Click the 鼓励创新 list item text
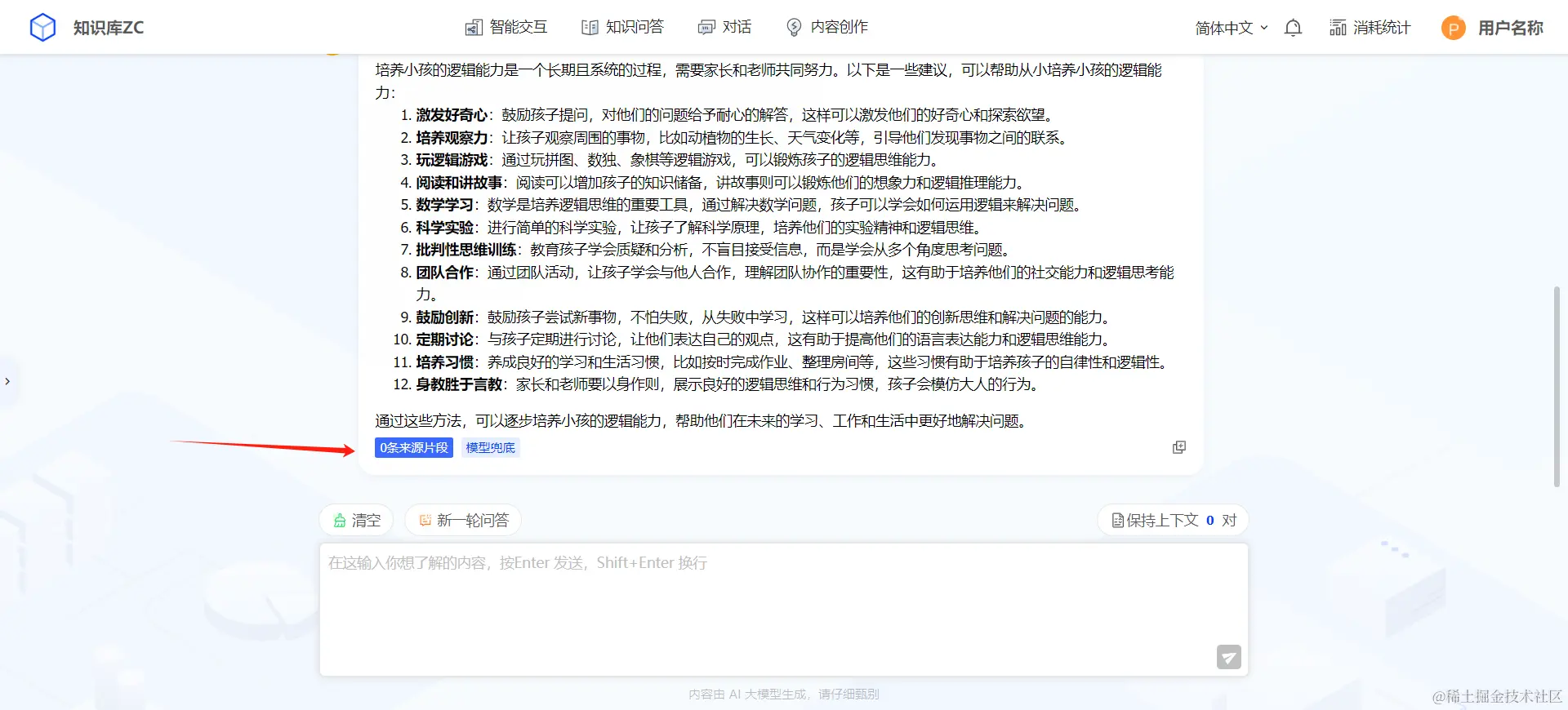This screenshot has height=710, width=1568. point(444,317)
